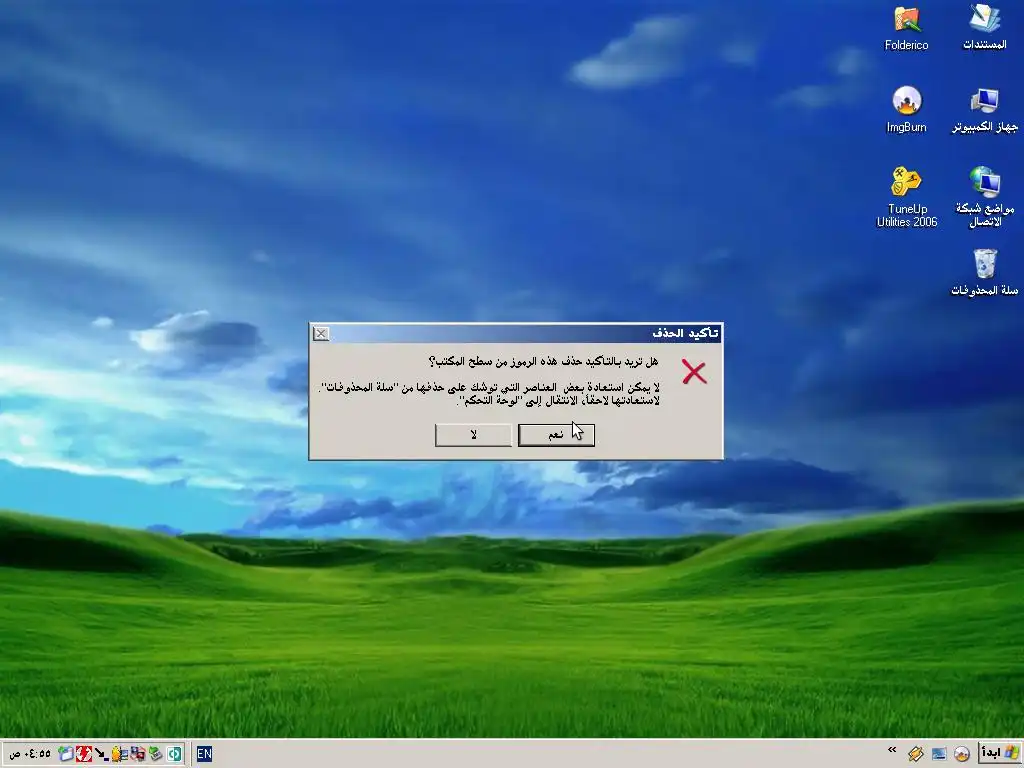
Task: Launch Winamp from the quick launch bar
Action: [916, 754]
